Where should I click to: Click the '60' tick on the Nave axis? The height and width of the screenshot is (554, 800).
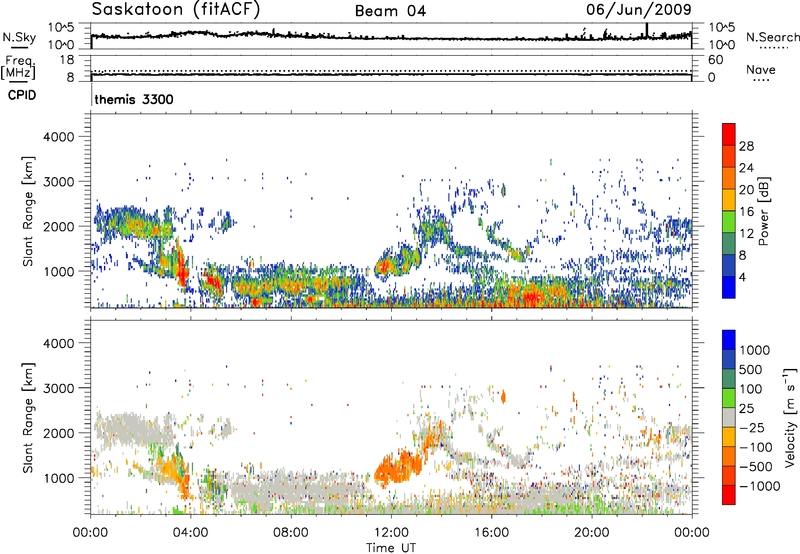pos(716,60)
